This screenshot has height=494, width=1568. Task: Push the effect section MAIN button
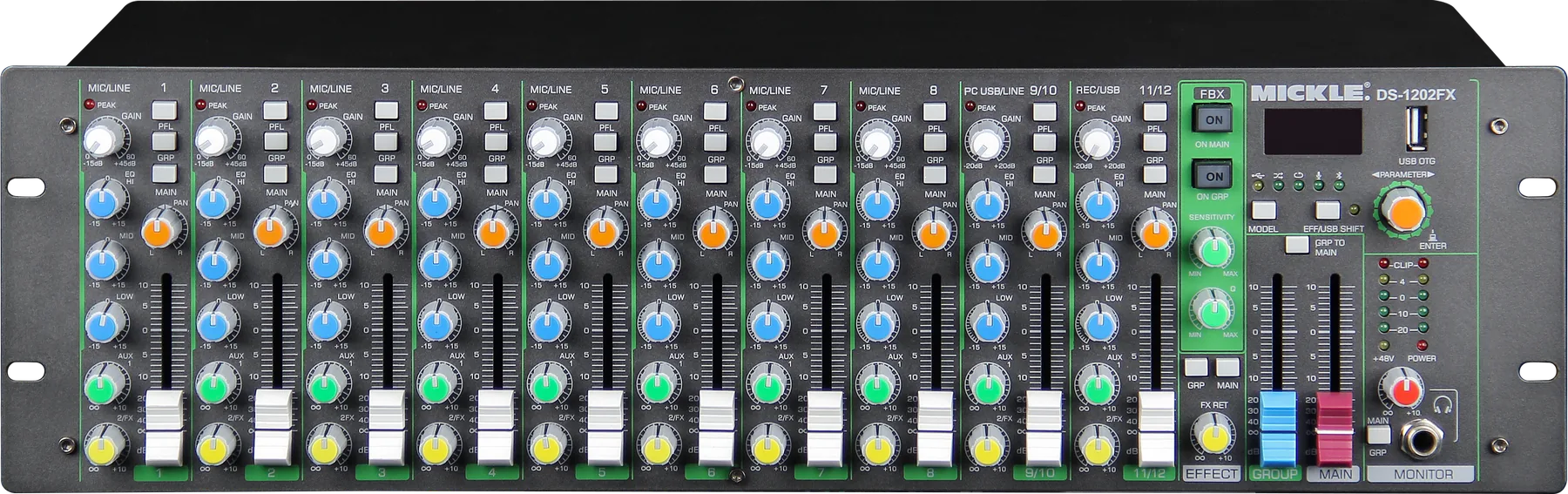(1227, 368)
